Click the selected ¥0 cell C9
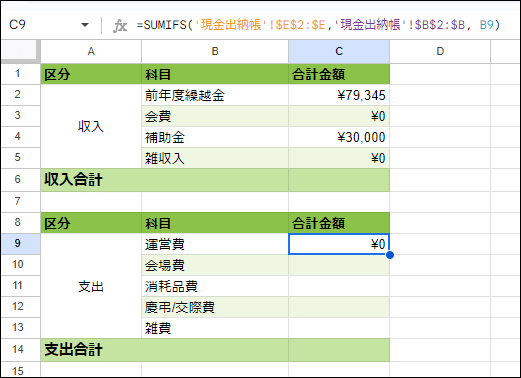Screen dimensions: 521x378 (x=339, y=244)
